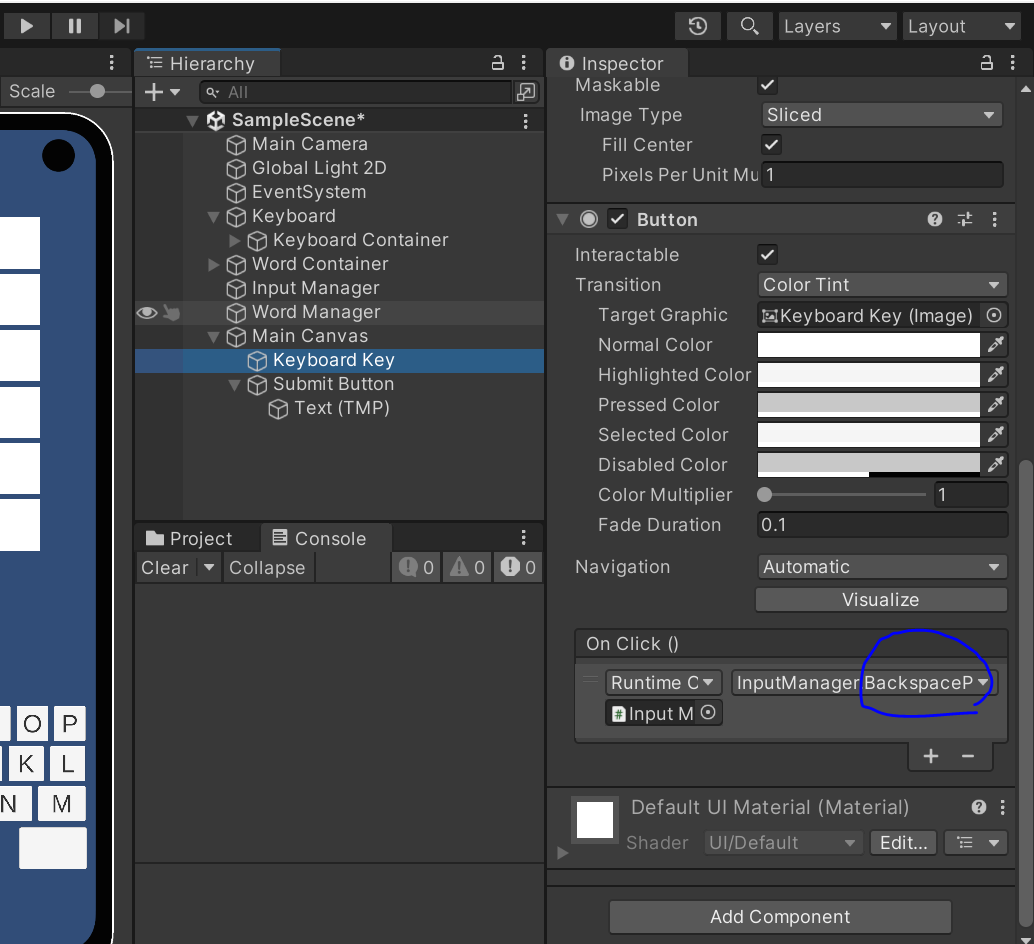This screenshot has width=1034, height=944.
Task: Pick Highlighted Color with the eyedropper
Action: point(995,375)
